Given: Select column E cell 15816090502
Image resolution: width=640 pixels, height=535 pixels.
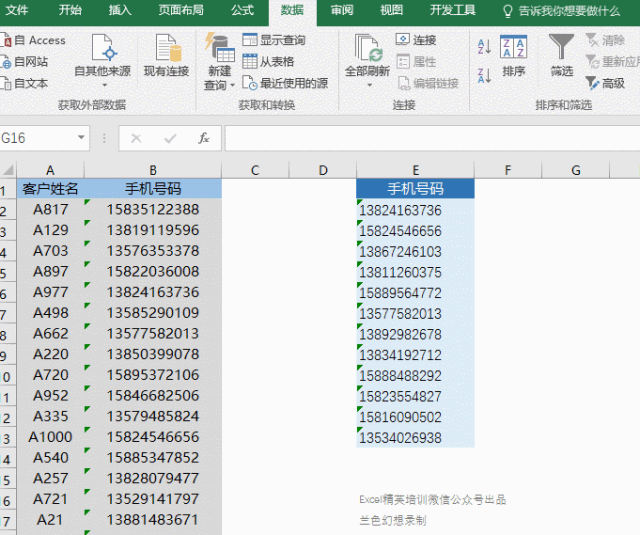Looking at the screenshot, I should (x=416, y=417).
